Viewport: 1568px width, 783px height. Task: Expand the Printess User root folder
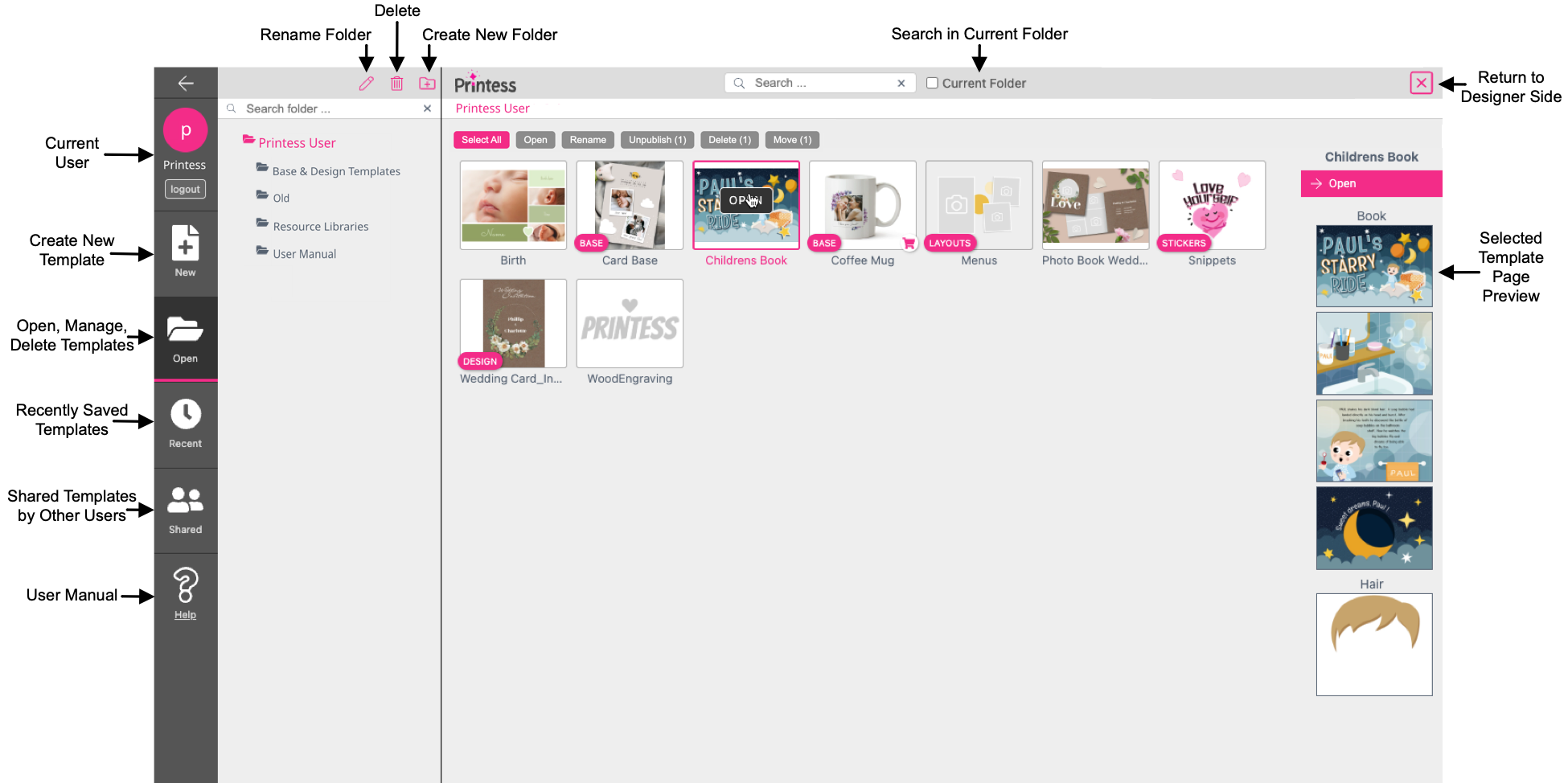coord(297,143)
